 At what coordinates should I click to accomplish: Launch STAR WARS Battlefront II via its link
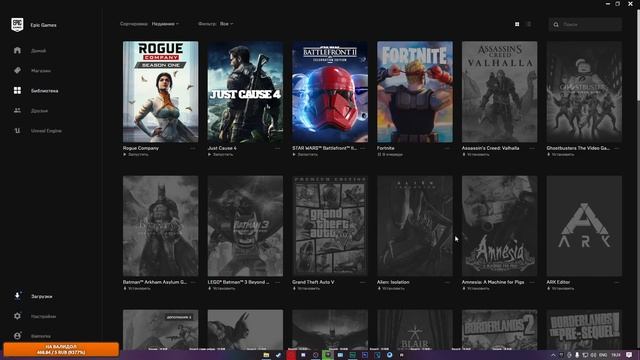tap(305, 155)
